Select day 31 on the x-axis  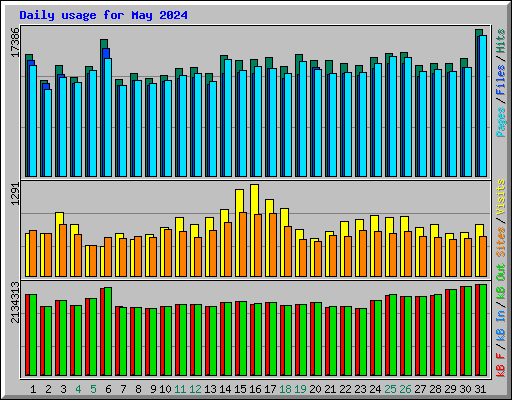(x=480, y=389)
